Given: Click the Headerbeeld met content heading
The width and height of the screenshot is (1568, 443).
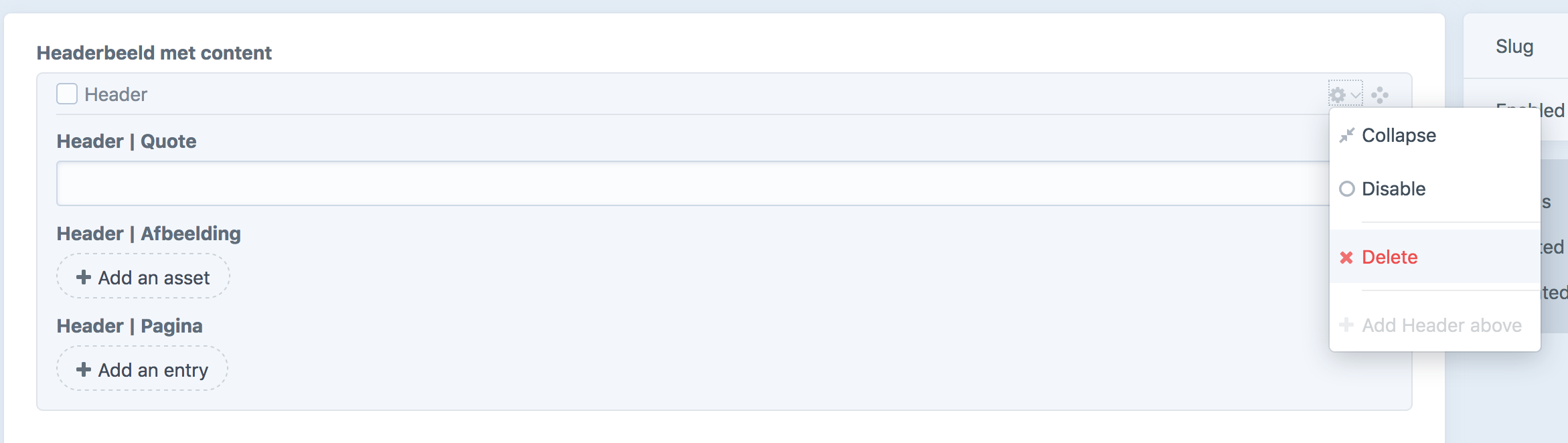Looking at the screenshot, I should (155, 52).
